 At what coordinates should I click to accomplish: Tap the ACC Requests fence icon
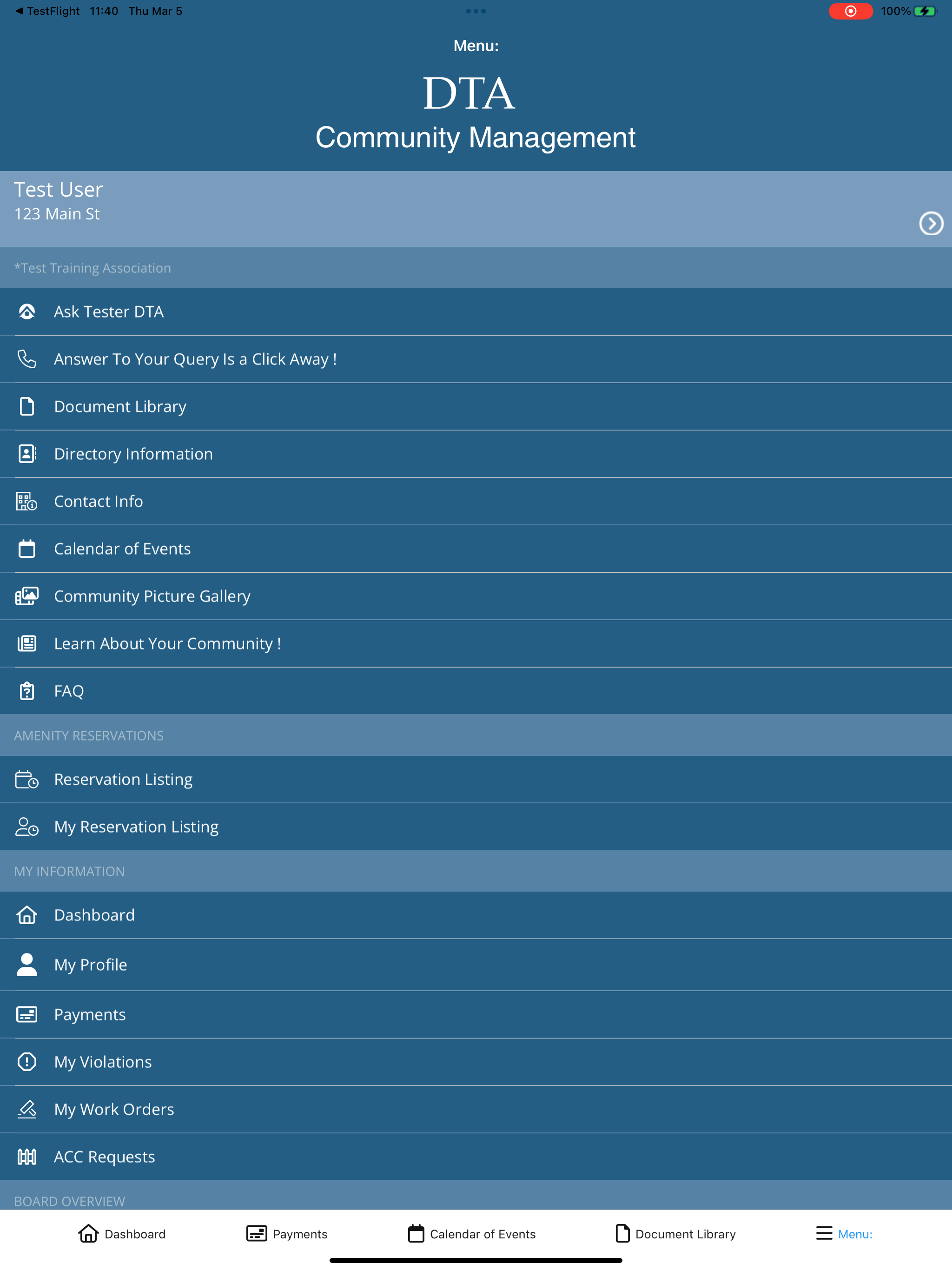tap(27, 1157)
